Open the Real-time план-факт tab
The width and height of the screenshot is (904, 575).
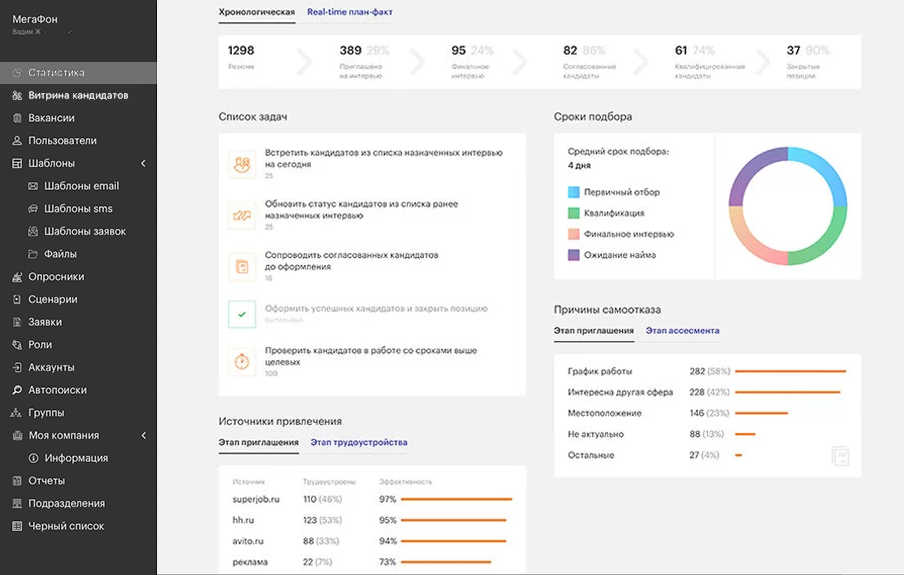[x=349, y=12]
